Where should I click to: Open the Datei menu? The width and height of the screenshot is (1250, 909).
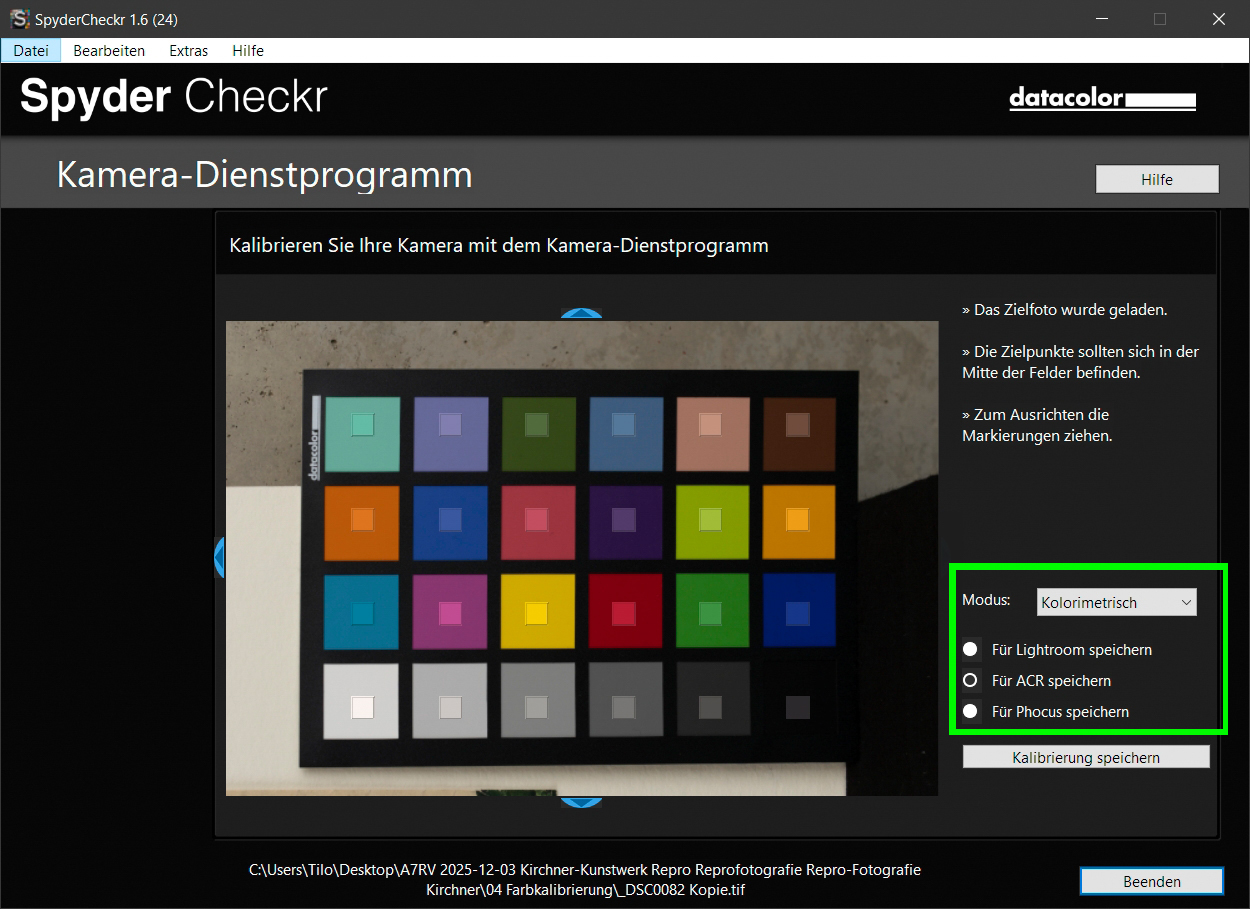(31, 50)
